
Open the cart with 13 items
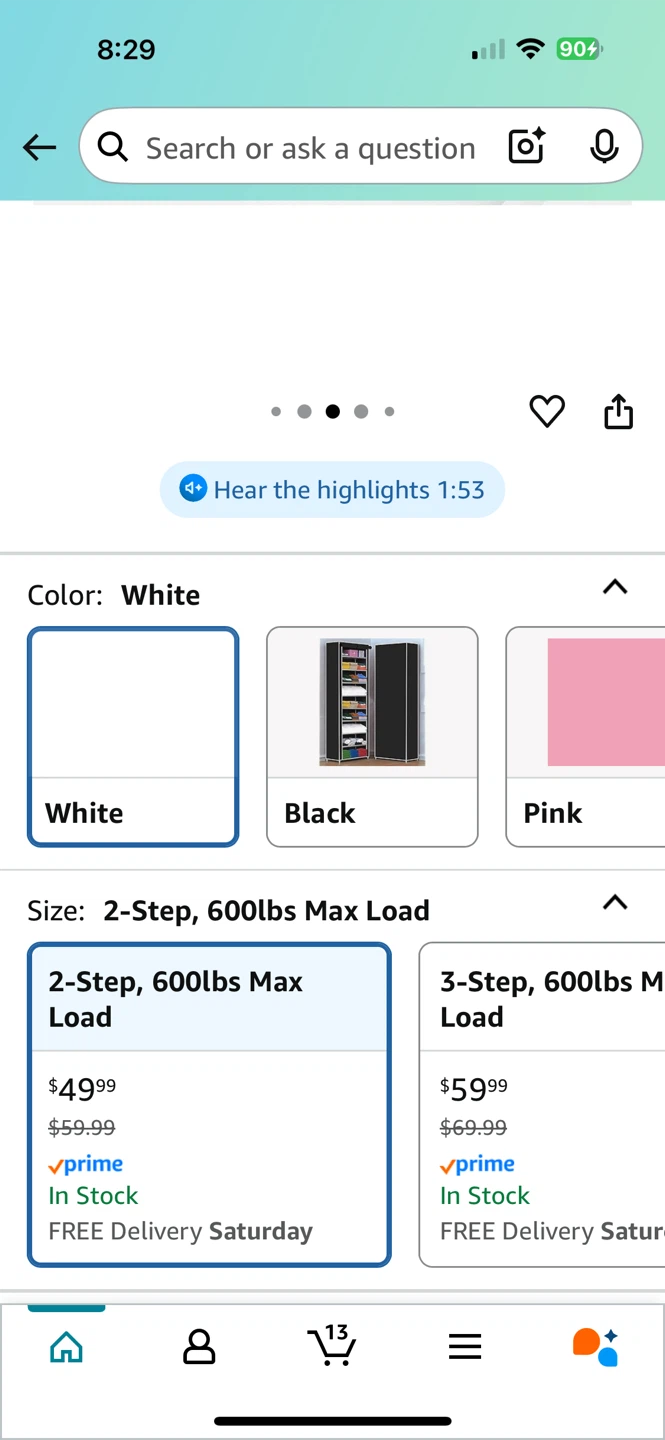(x=331, y=1346)
